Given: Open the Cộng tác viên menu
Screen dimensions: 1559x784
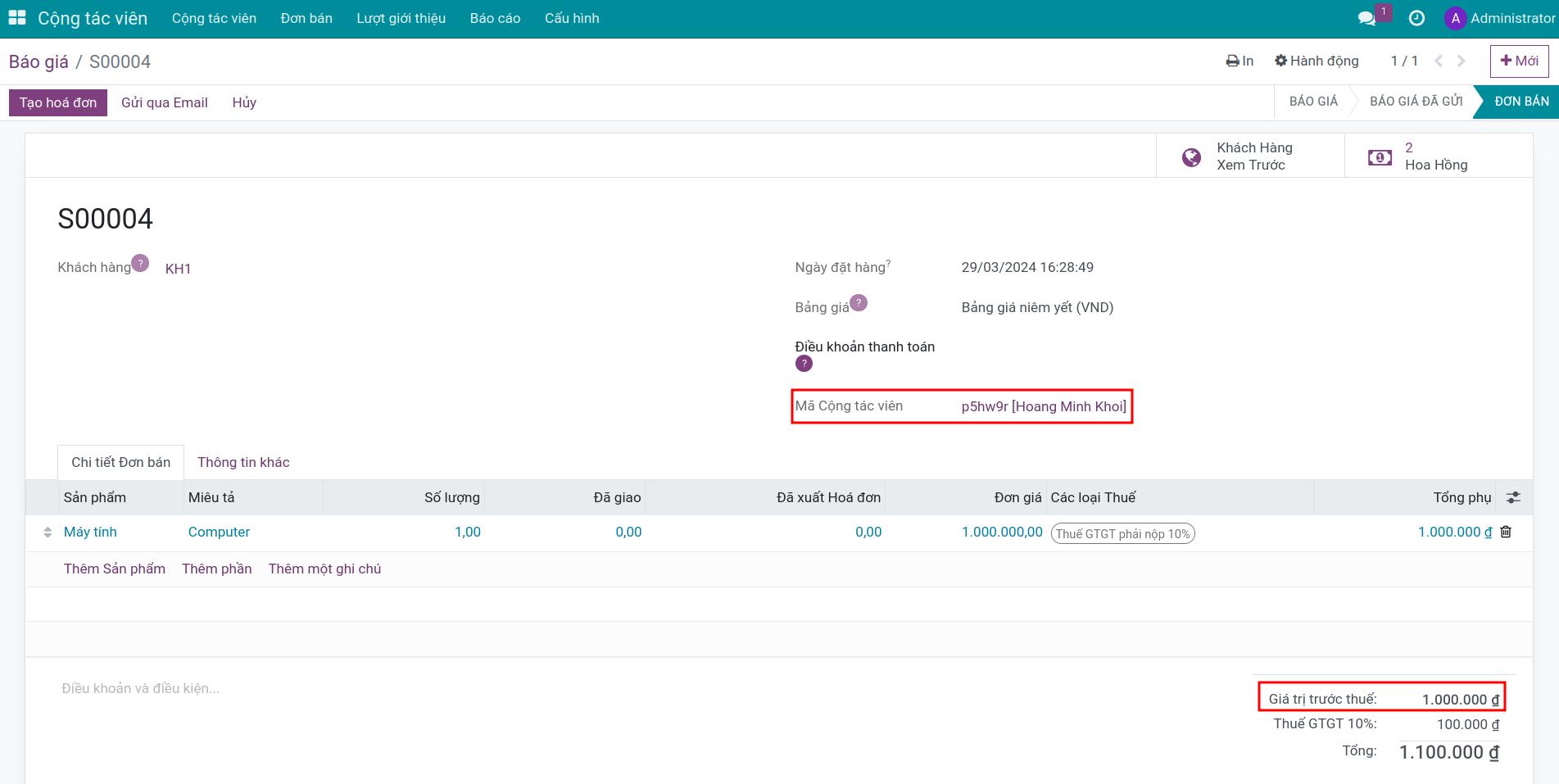Looking at the screenshot, I should [214, 18].
